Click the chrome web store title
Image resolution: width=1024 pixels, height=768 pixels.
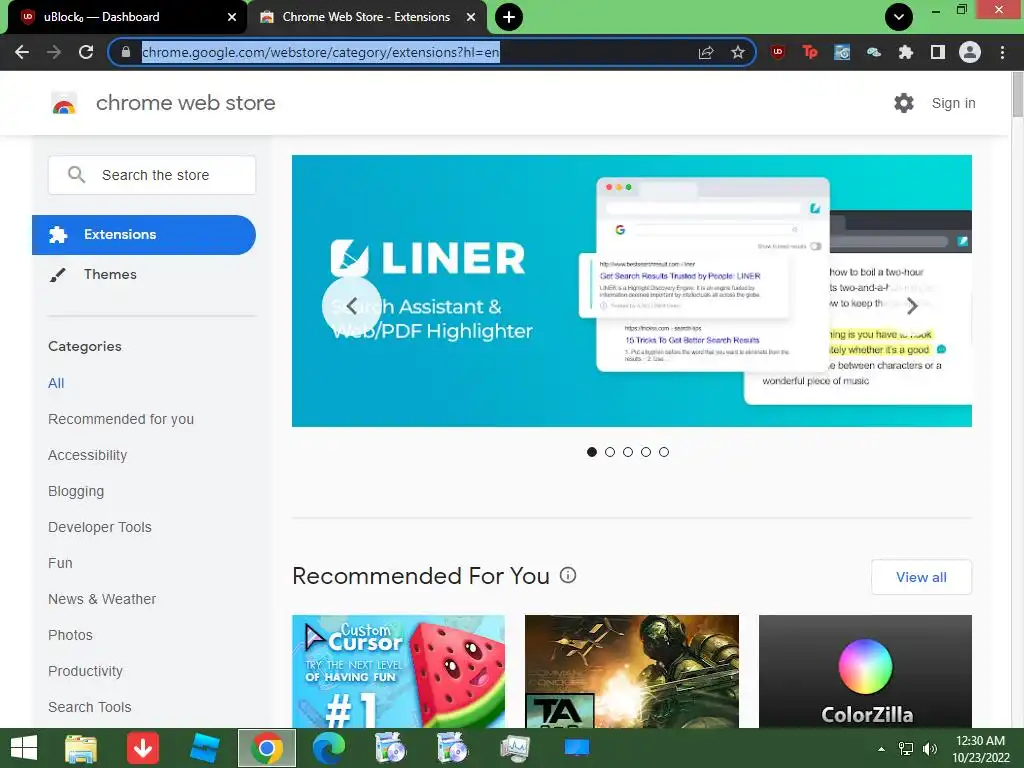[185, 103]
